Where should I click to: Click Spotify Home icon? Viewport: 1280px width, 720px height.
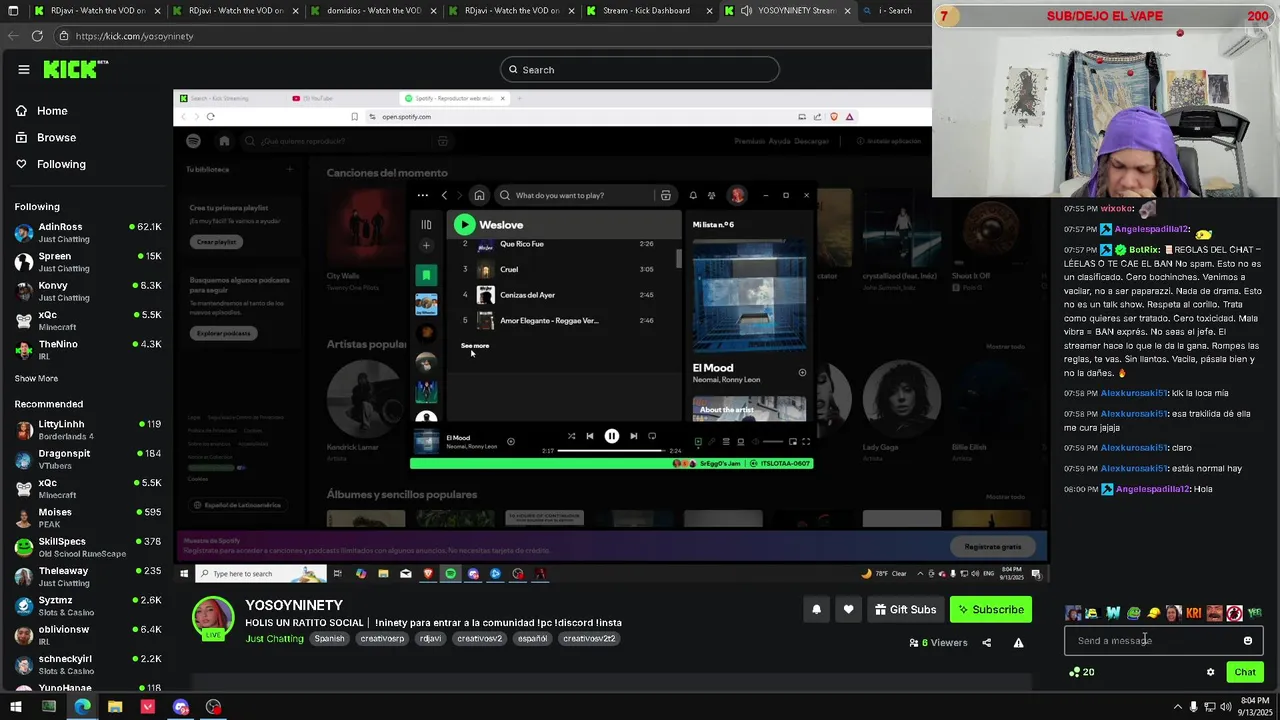point(479,195)
